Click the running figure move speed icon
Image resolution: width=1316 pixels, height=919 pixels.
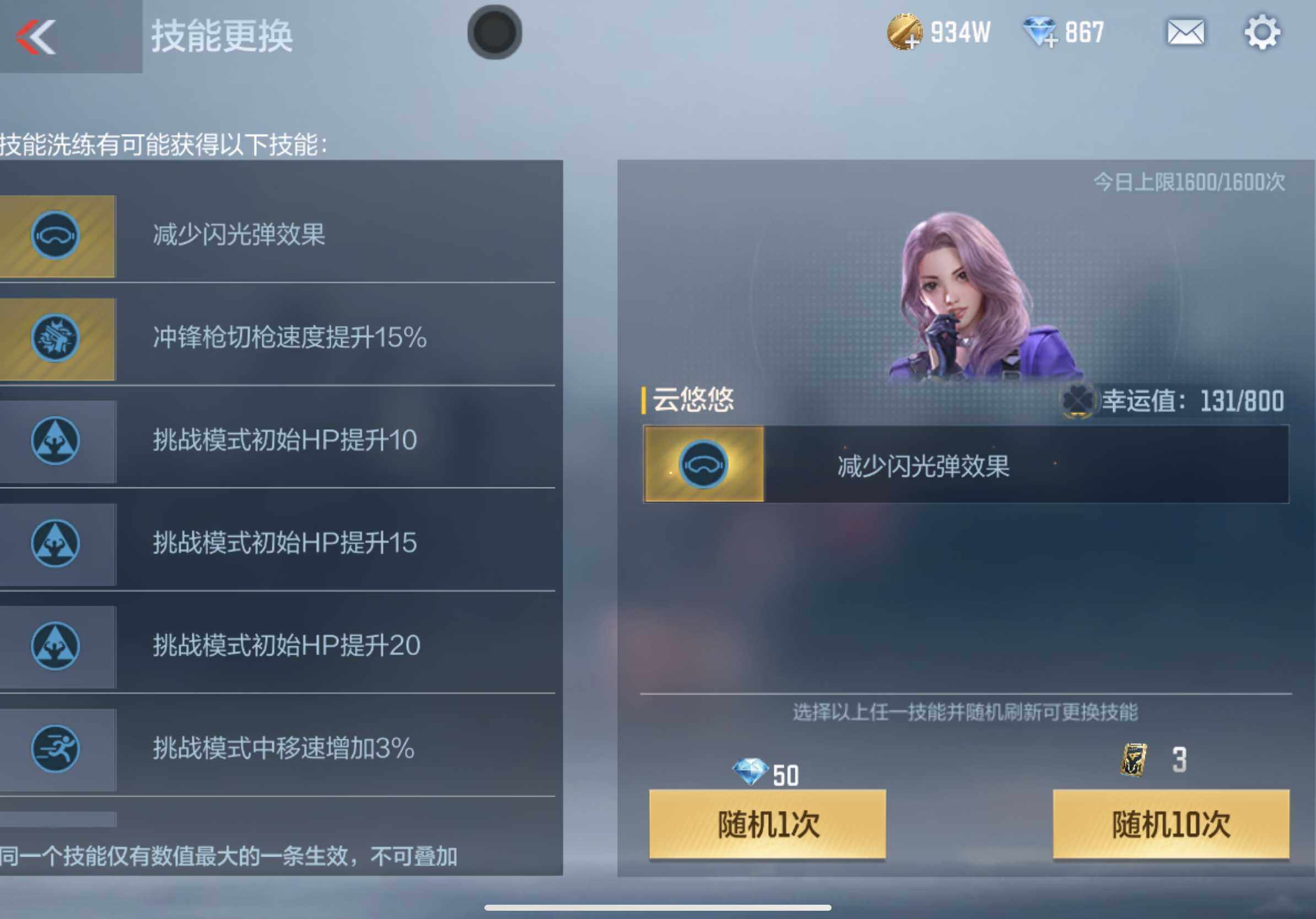55,749
